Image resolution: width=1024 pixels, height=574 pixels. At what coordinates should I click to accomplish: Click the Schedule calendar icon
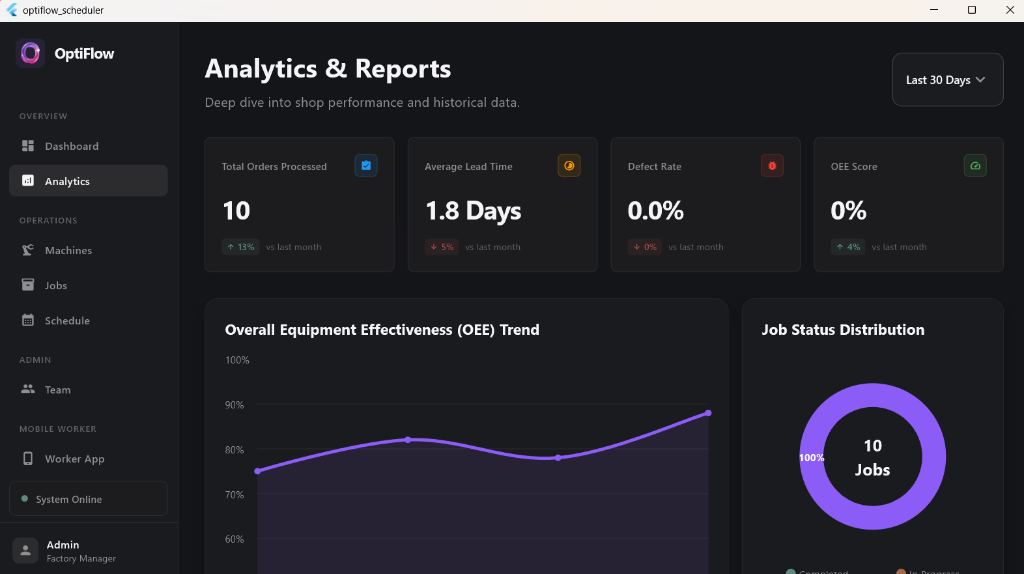click(x=27, y=320)
